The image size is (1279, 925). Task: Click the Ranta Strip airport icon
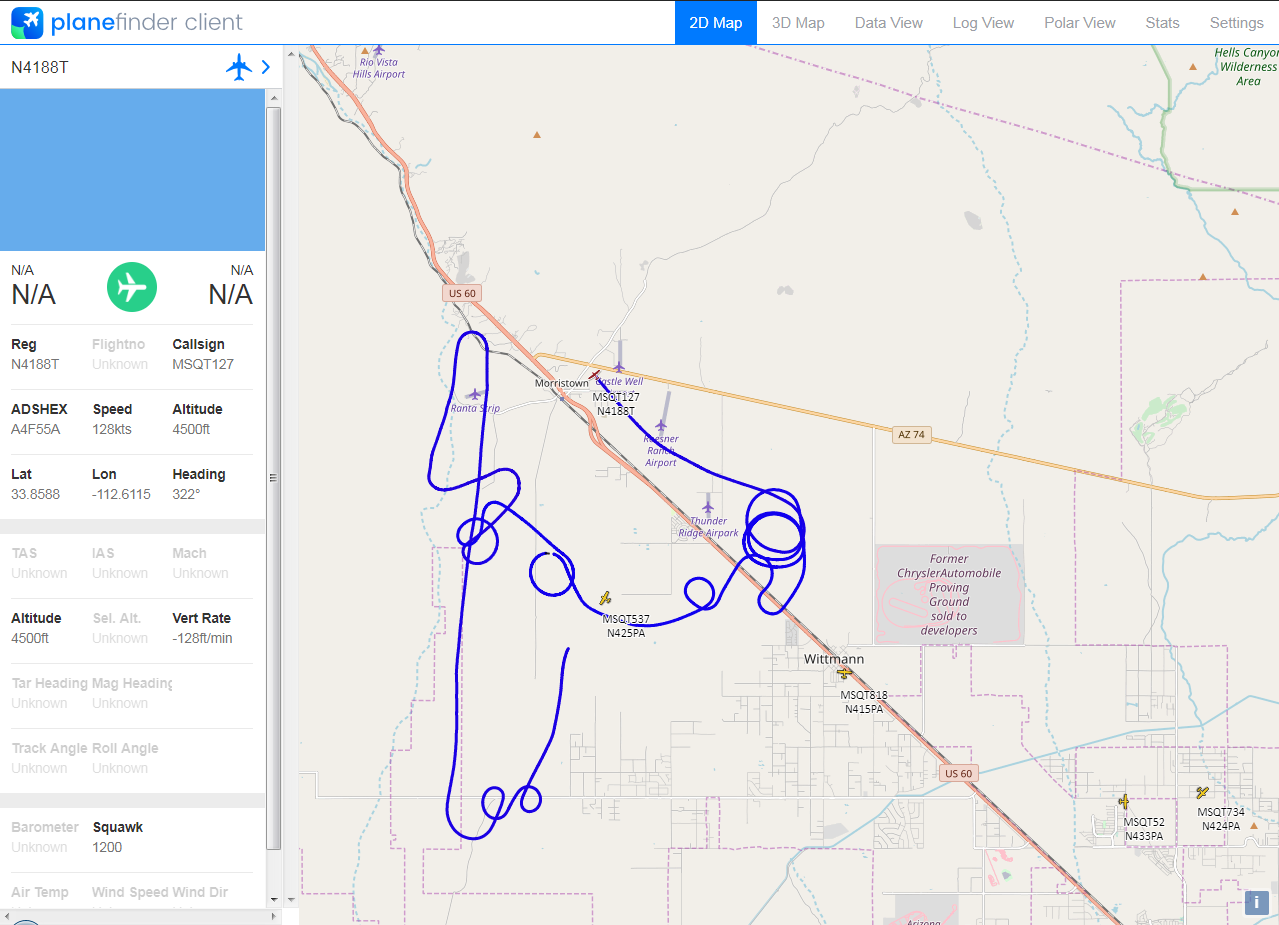(475, 394)
